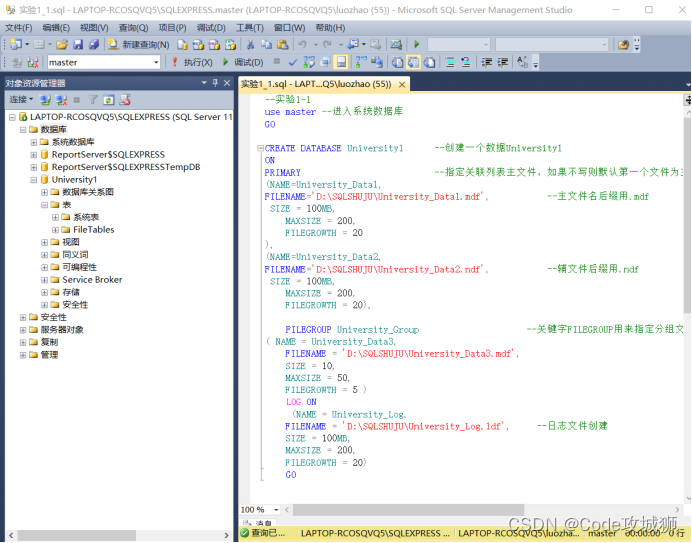The height and width of the screenshot is (543, 692).
Task: Expand the ReportServer$SQLEXPRESSTempDB node
Action: 34,167
